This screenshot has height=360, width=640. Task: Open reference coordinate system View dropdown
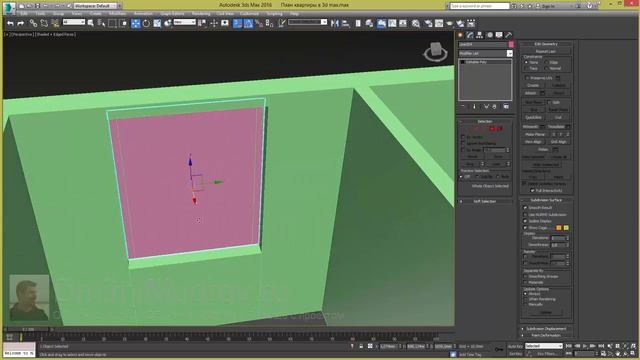tap(184, 22)
